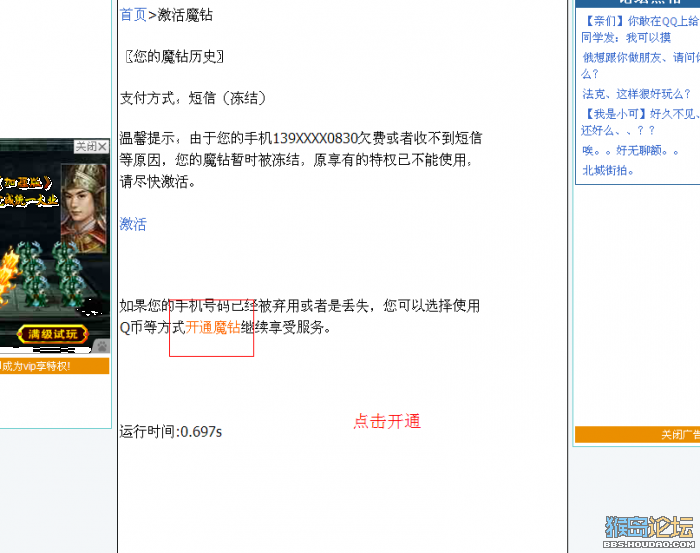Select the 运行时间:0.697s text
Image resolution: width=700 pixels, height=553 pixels.
click(171, 432)
